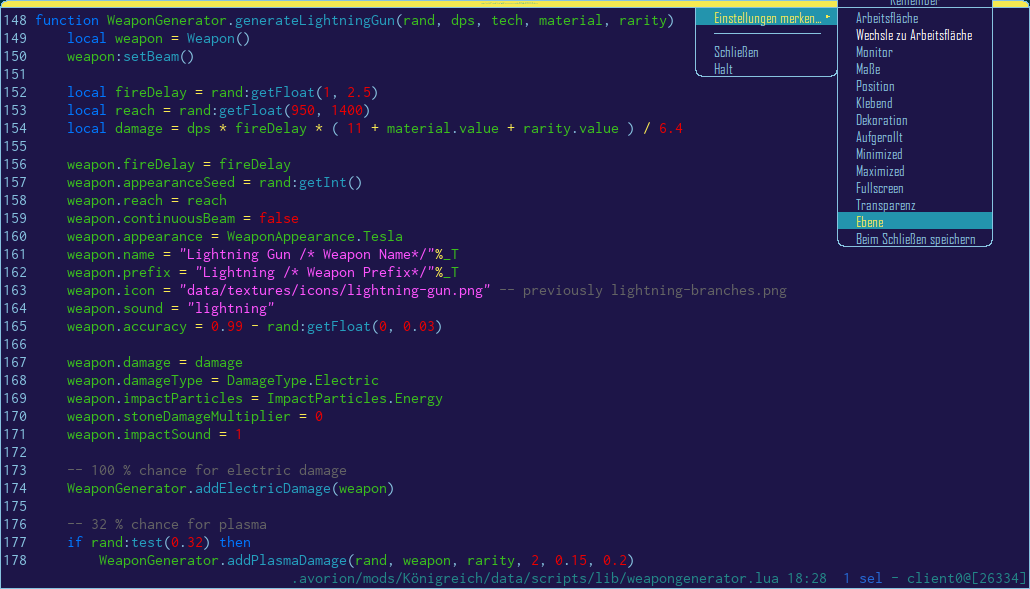
Task: Choose 'Schließen' in the window menu
Action: (x=736, y=52)
